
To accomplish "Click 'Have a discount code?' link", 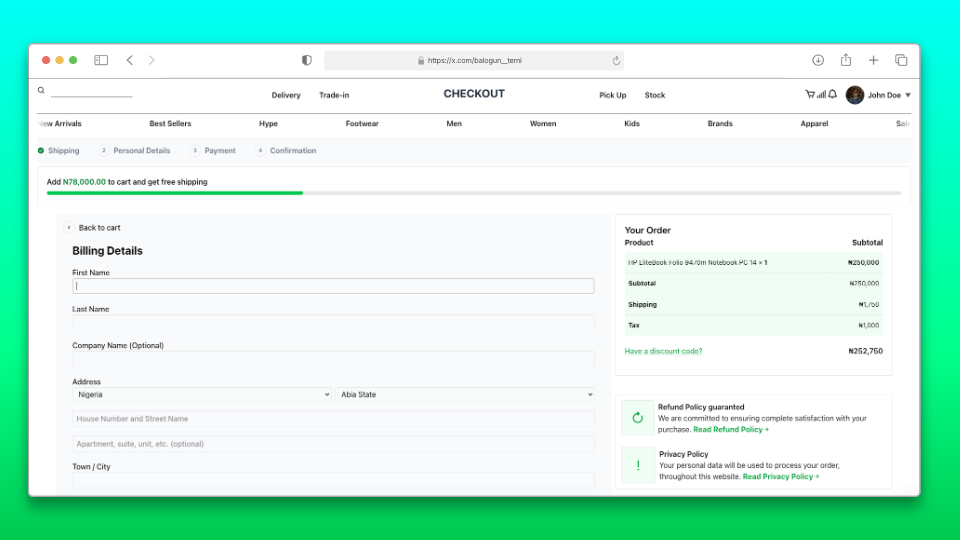I will tap(663, 352).
